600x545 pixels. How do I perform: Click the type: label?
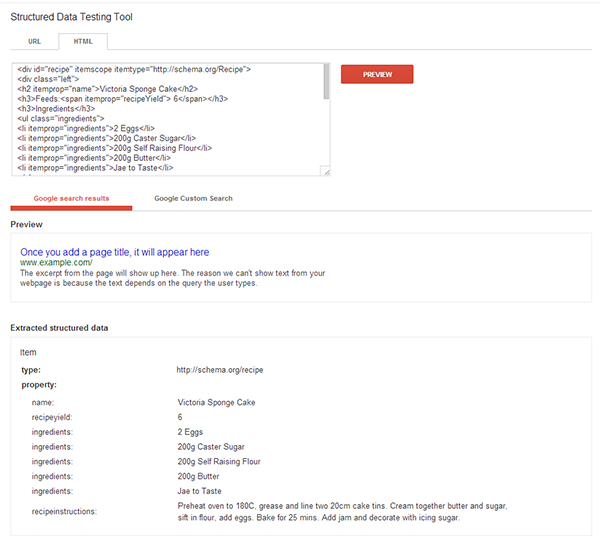click(x=31, y=370)
